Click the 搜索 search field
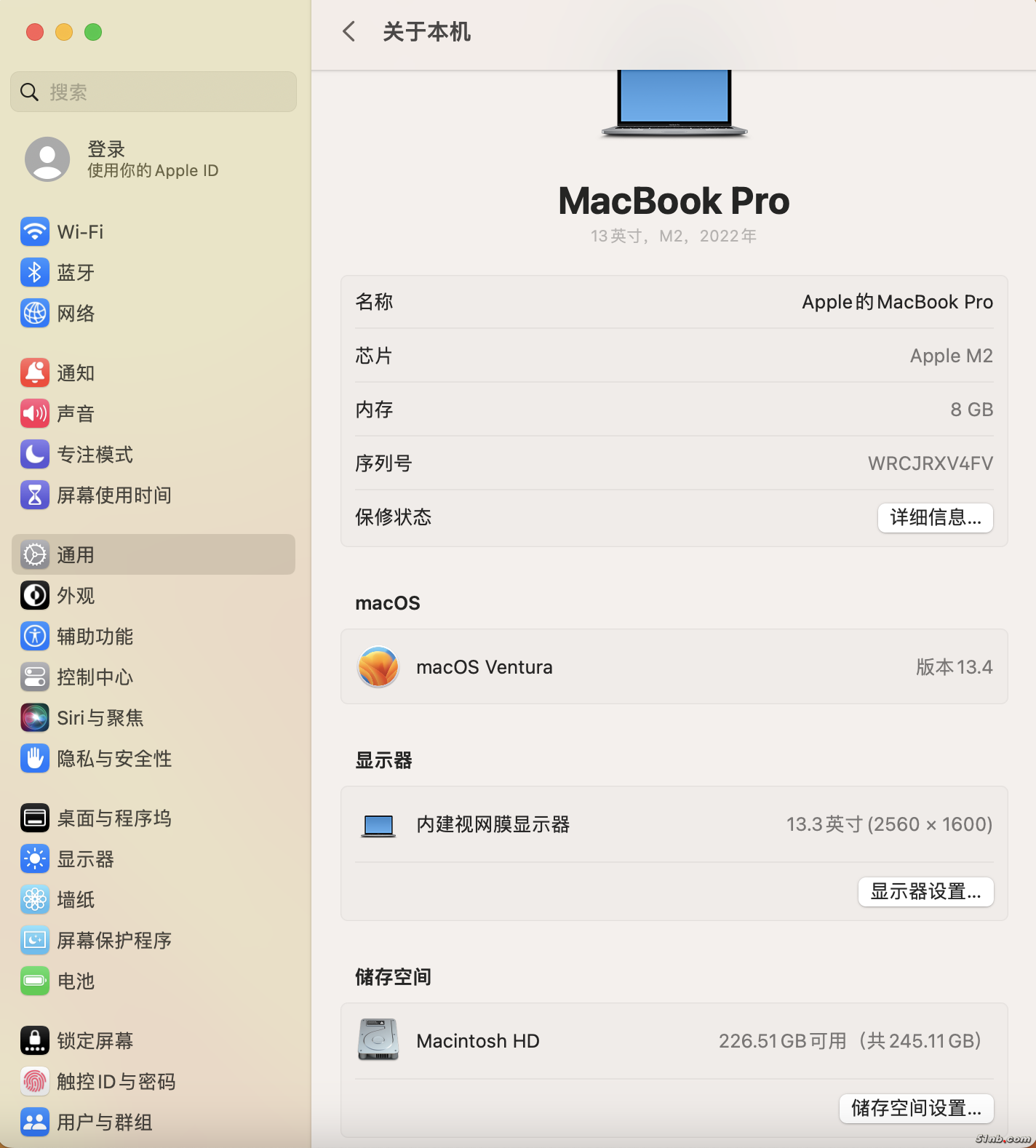This screenshot has height=1148, width=1036. click(154, 92)
